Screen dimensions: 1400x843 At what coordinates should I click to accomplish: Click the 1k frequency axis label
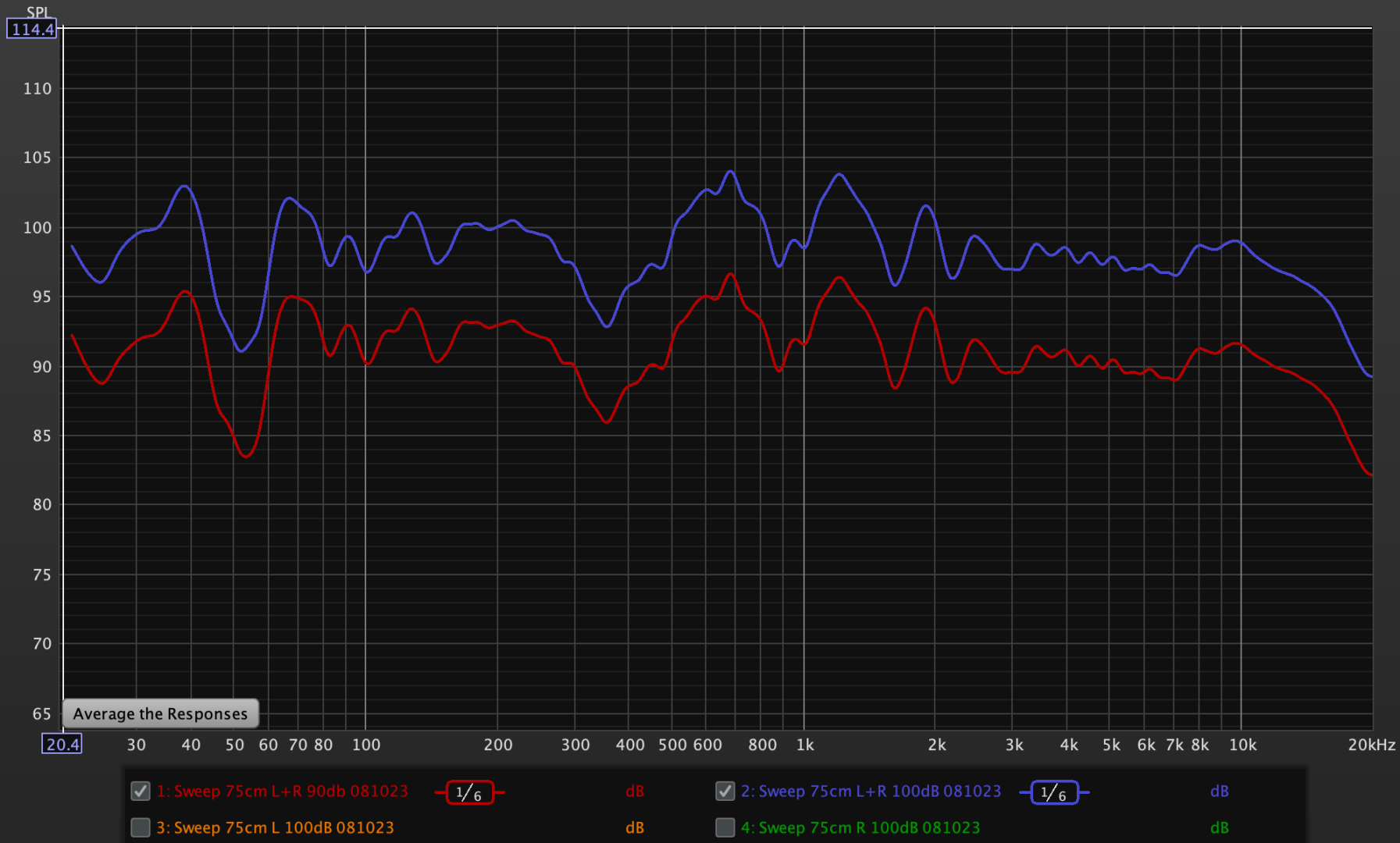805,745
